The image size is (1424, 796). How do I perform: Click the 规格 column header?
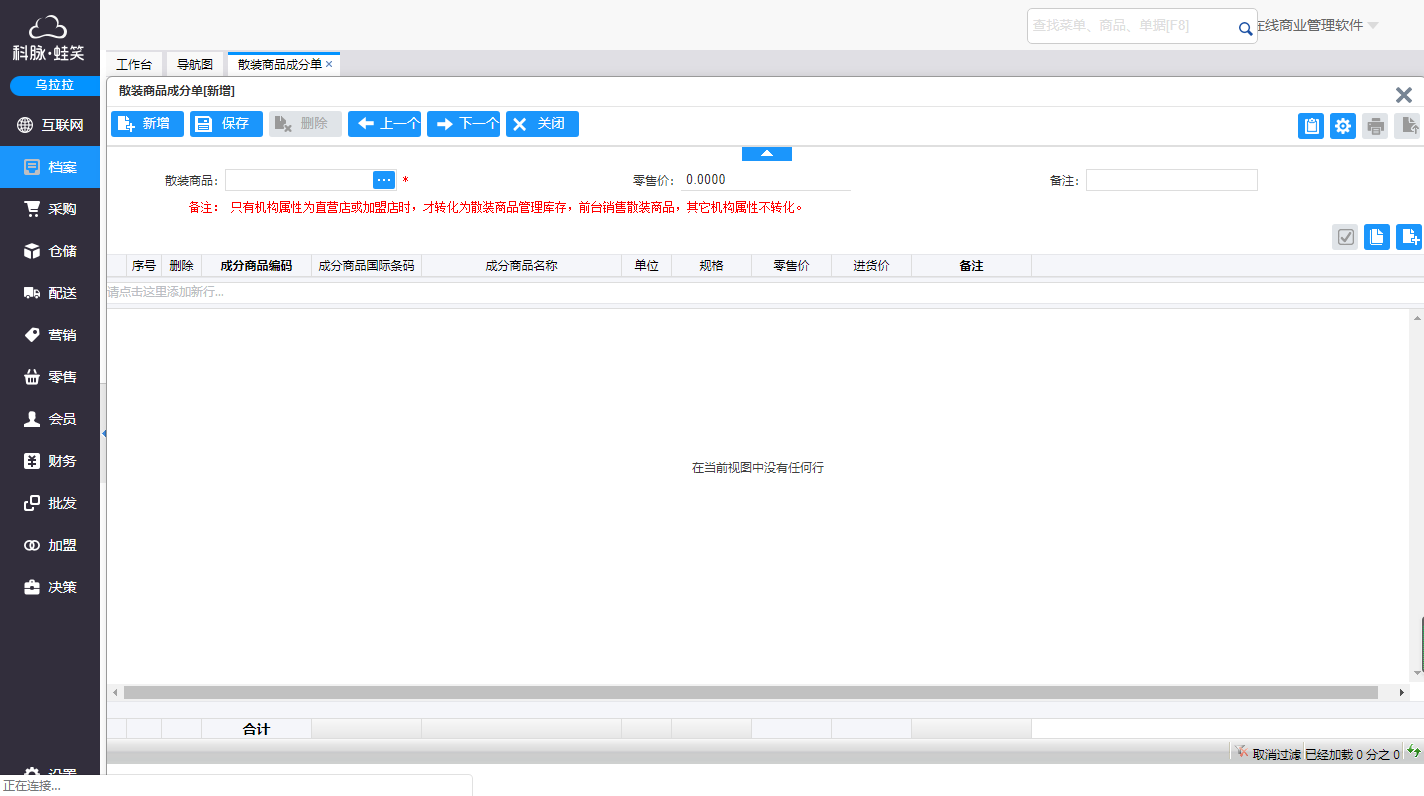click(711, 266)
